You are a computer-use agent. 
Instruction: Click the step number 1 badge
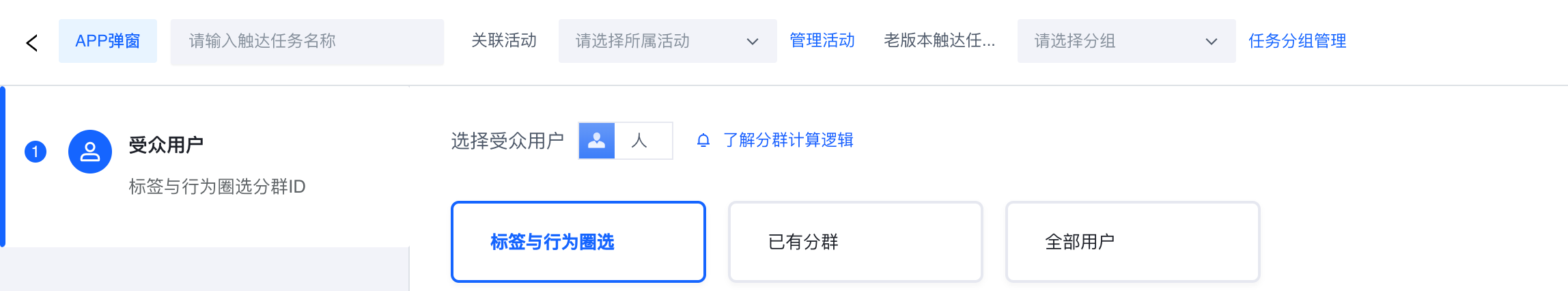click(x=36, y=152)
